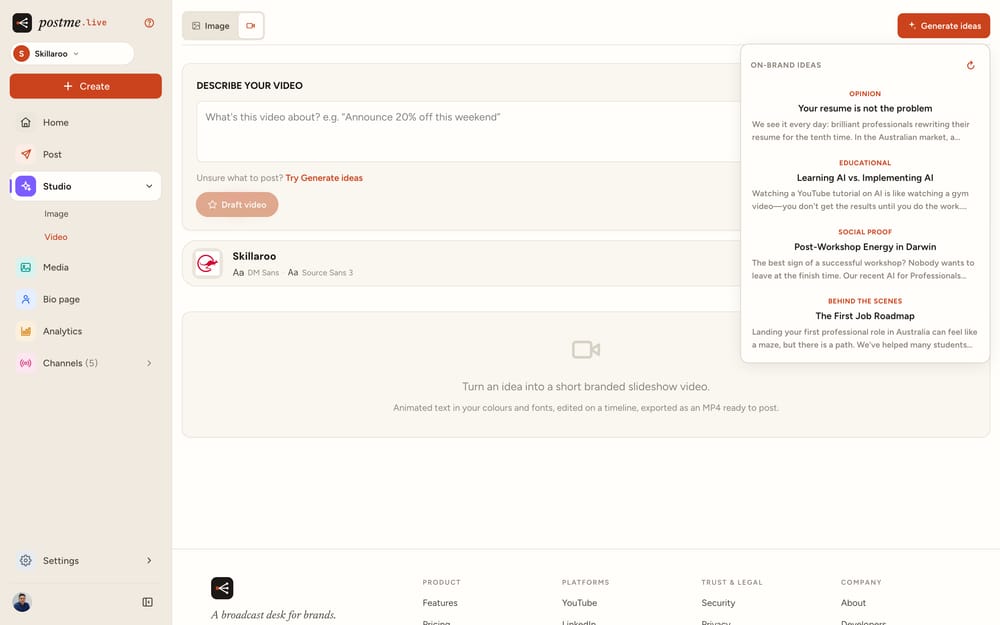The height and width of the screenshot is (625, 1000).
Task: Switch to video mode toggle
Action: pyautogui.click(x=251, y=26)
